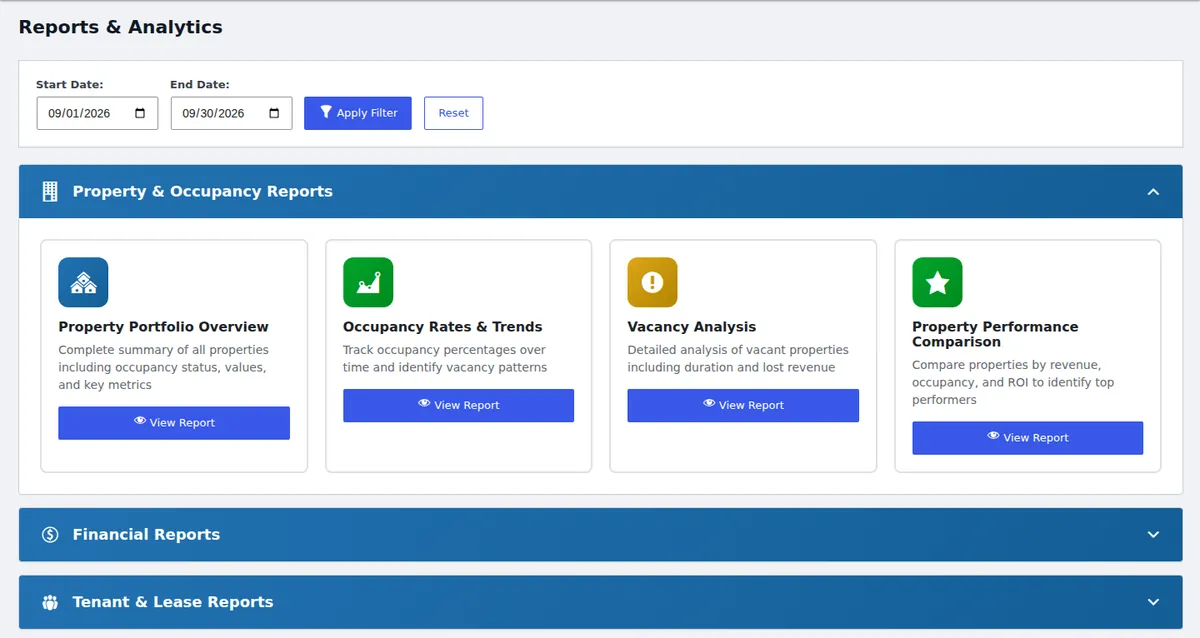Click the building icon in Property & Occupancy header
Screen dimensions: 1200x638
50,191
